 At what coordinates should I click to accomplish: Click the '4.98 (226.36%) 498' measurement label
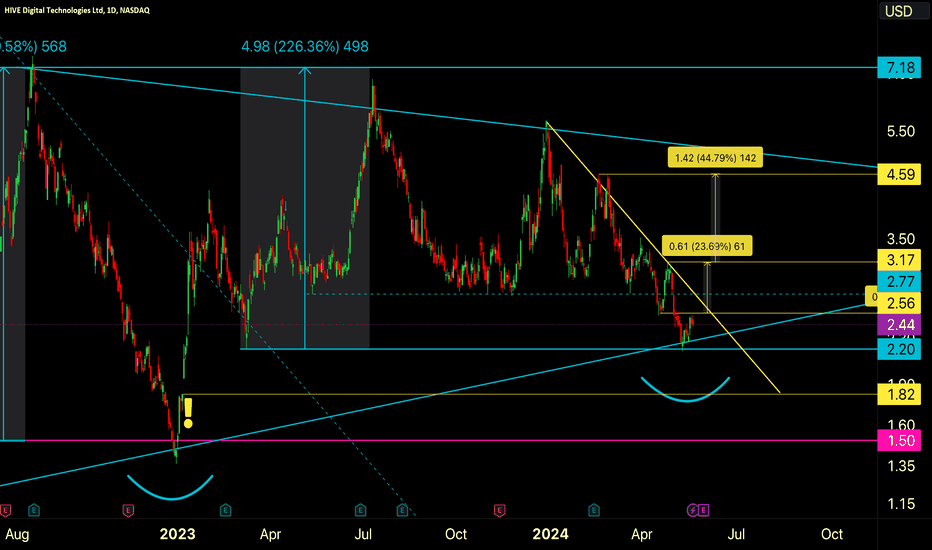point(305,46)
